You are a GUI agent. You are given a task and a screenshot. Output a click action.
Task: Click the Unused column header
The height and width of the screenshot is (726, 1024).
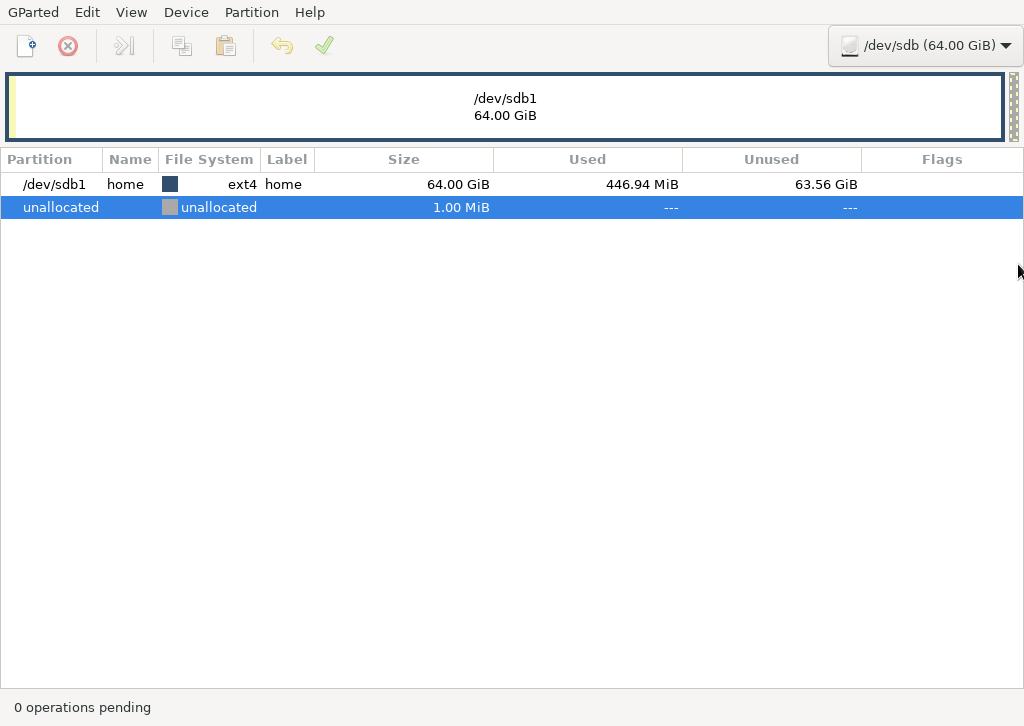pos(771,160)
